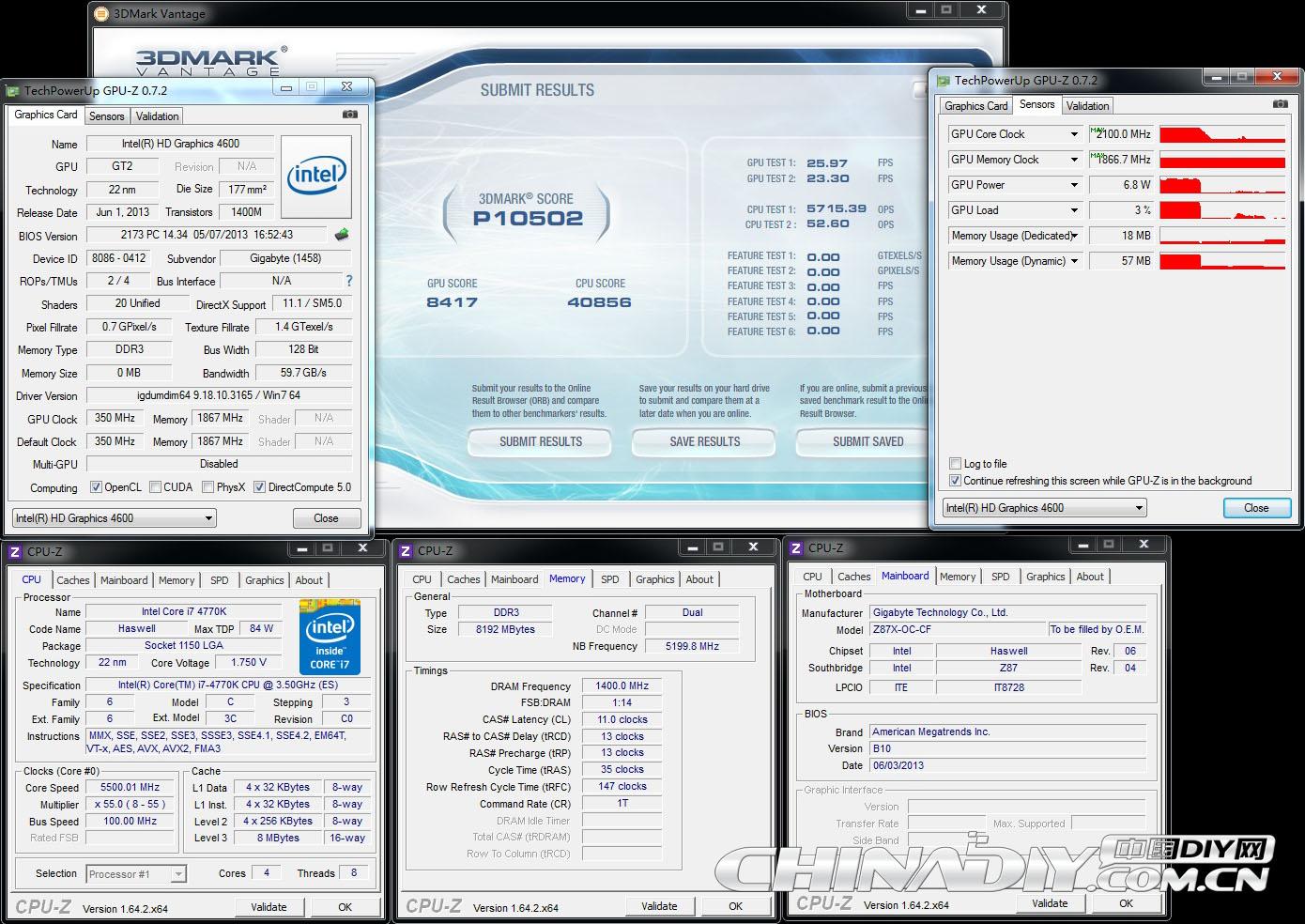Click Bus Interface question mark in GPU-Z
This screenshot has width=1305, height=924.
coord(349,281)
